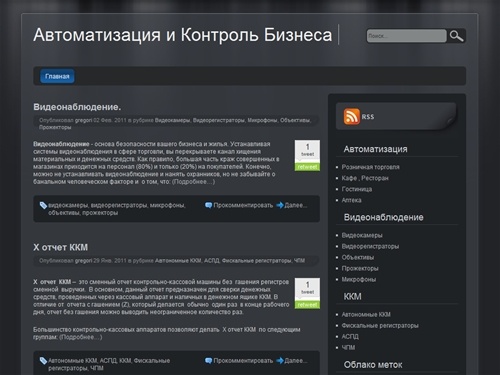Open the Х отчет ККМ post title
Viewport: 500px width, 375px height.
pos(61,247)
